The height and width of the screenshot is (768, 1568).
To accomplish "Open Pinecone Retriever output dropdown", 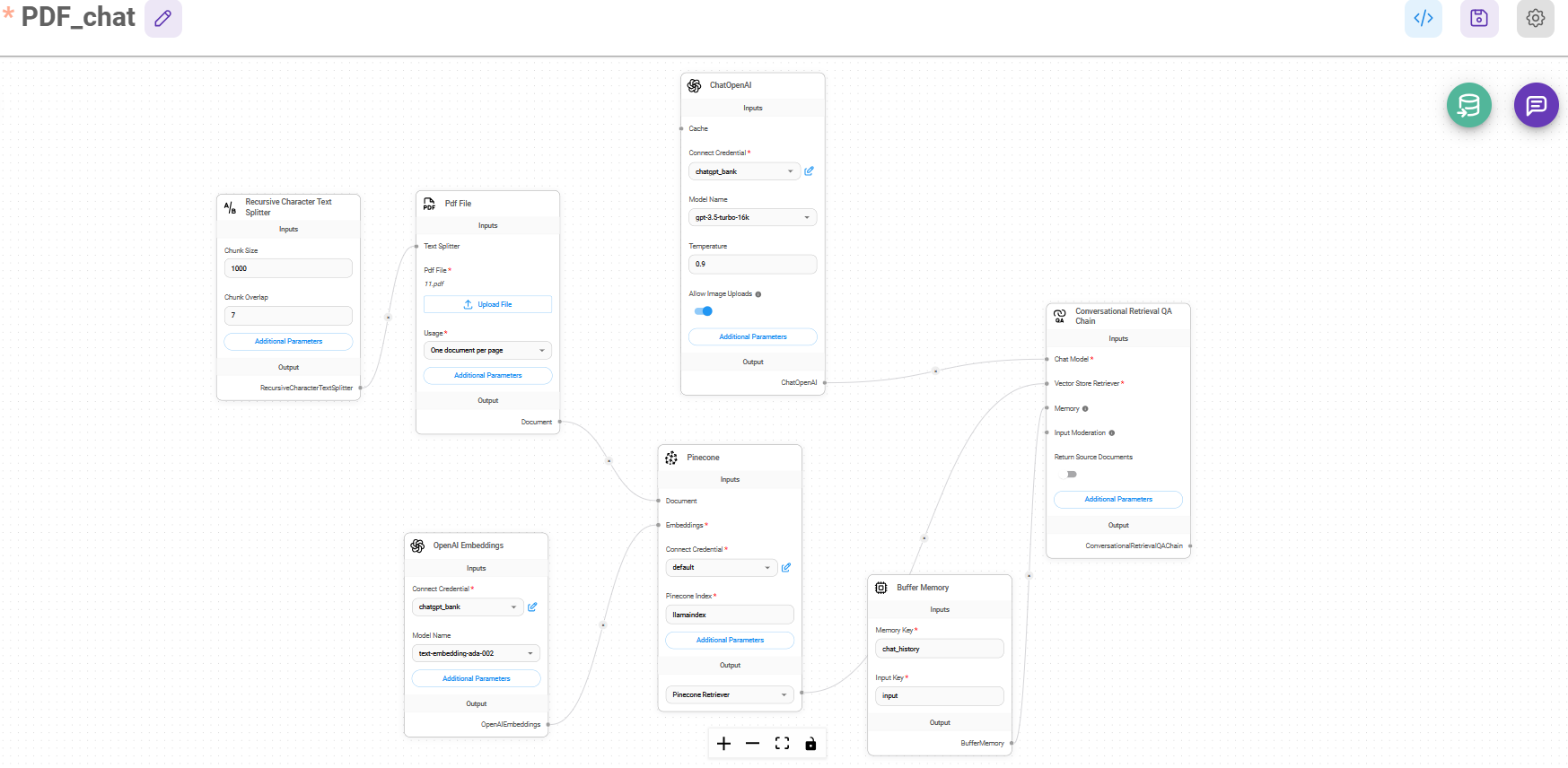I will (x=730, y=694).
